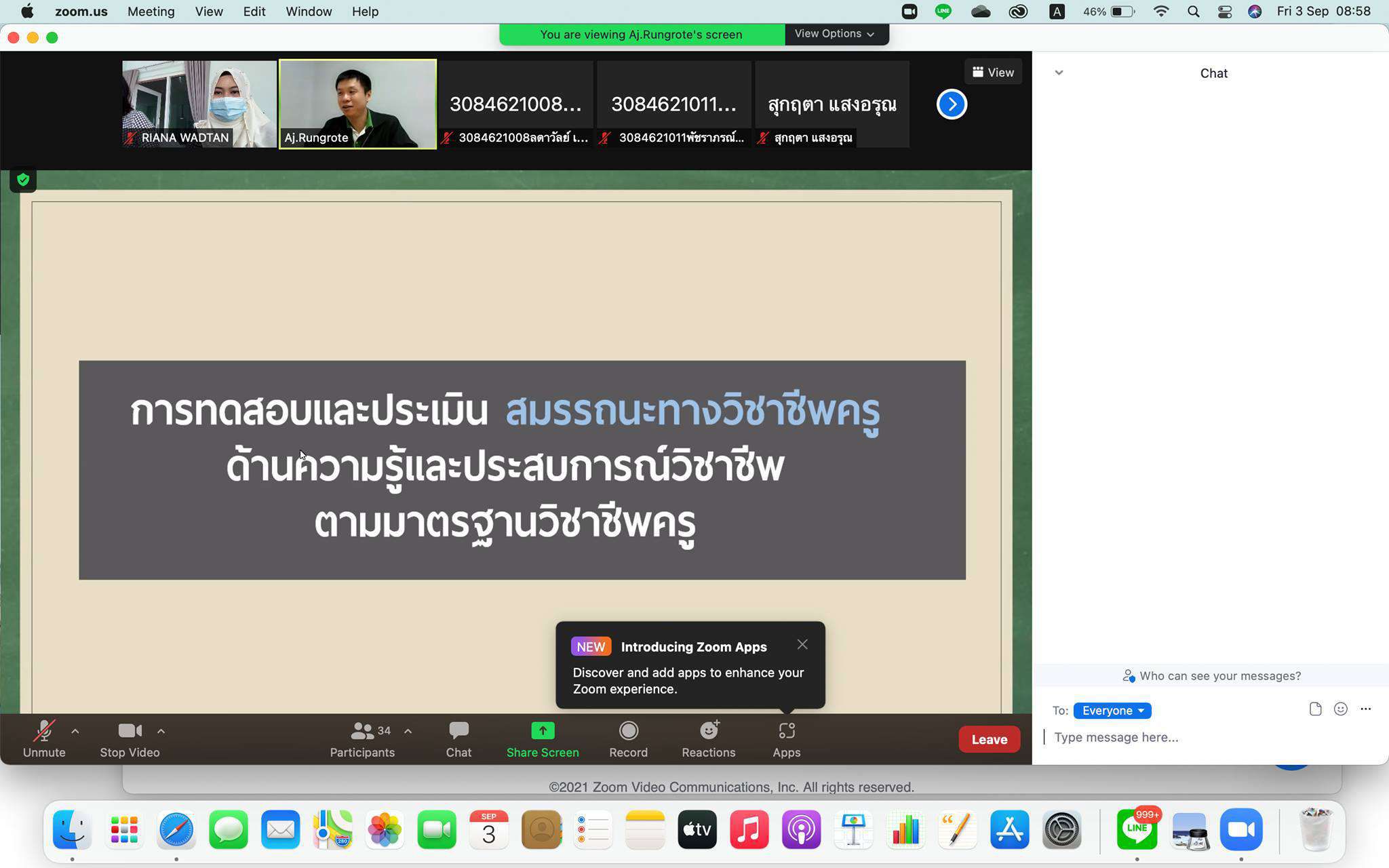The width and height of the screenshot is (1389, 868).
Task: Expand the View Options dropdown
Action: (834, 34)
